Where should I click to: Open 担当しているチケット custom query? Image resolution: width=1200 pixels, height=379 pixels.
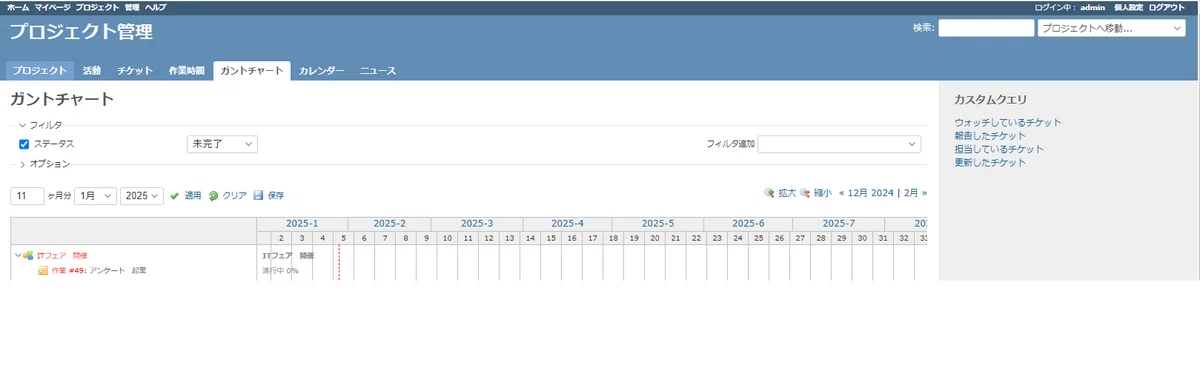tap(999, 149)
